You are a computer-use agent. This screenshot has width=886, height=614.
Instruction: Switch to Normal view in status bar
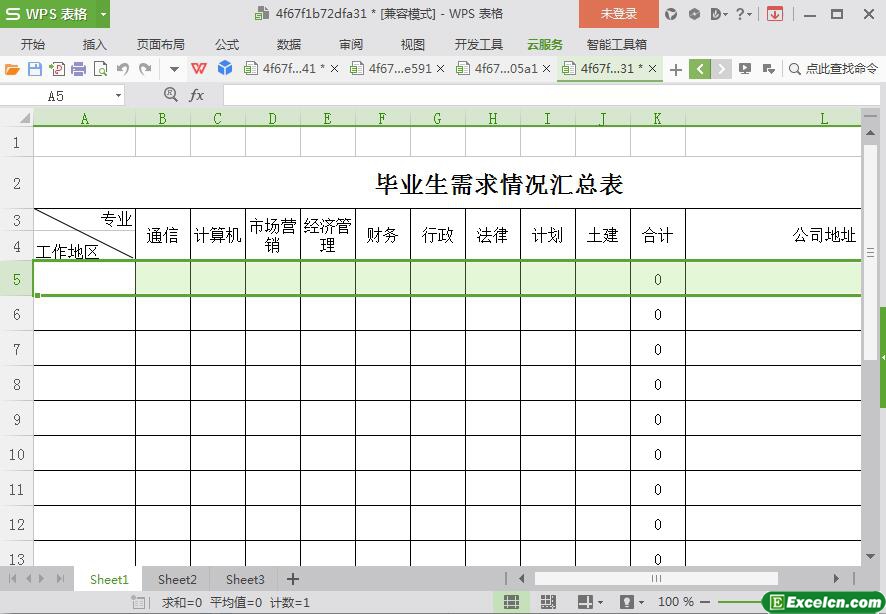[x=511, y=602]
